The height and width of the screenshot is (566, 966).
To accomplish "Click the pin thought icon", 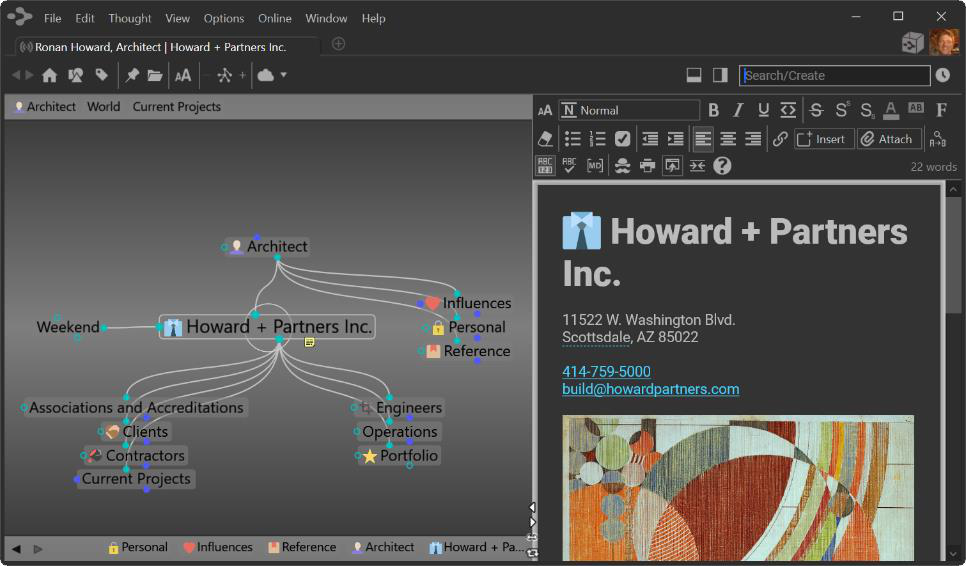I will tap(131, 75).
